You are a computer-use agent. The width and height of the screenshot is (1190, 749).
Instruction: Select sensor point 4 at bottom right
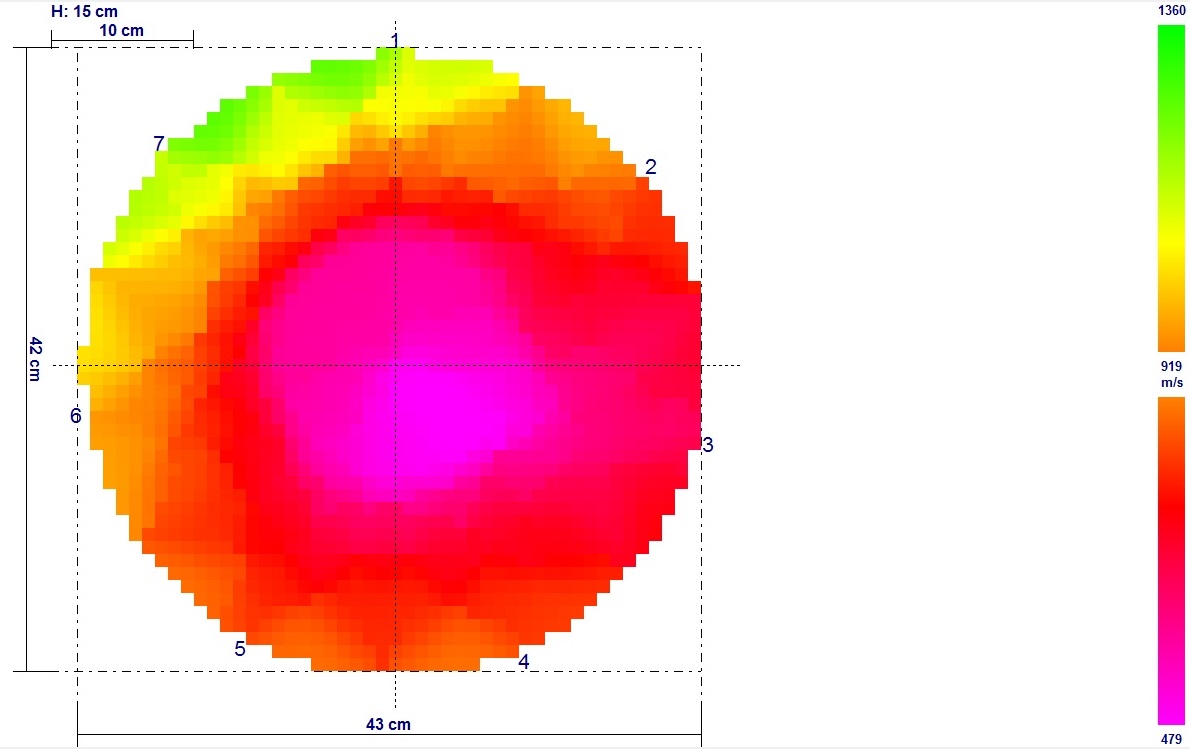[523, 661]
